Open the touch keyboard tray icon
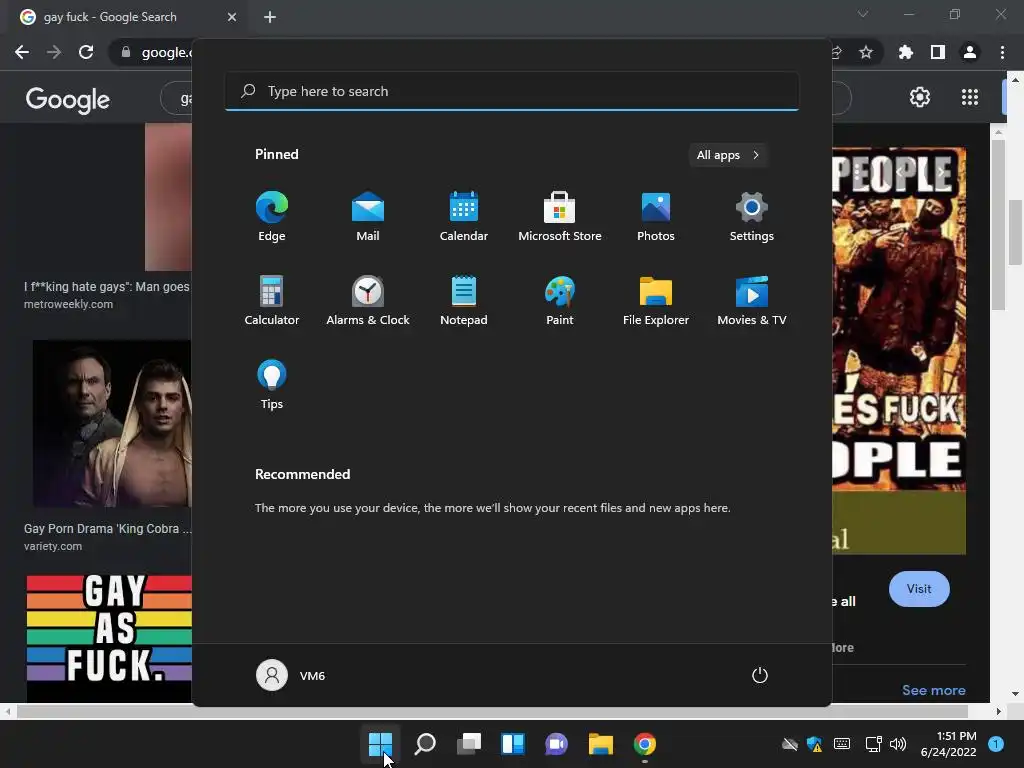This screenshot has width=1024, height=768. tap(842, 744)
